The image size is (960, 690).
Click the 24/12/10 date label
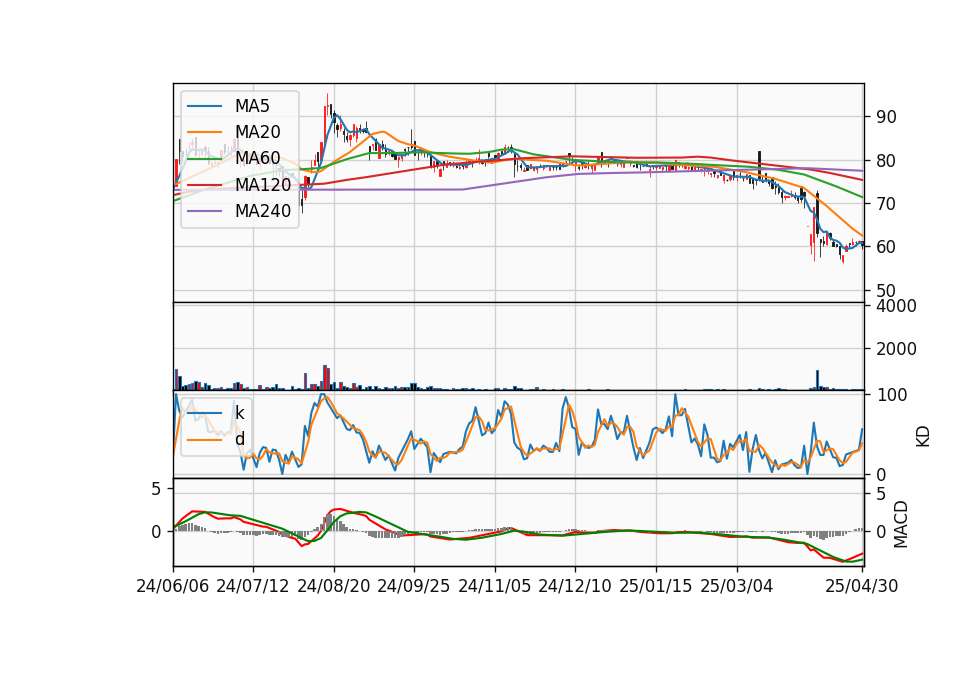[x=575, y=586]
